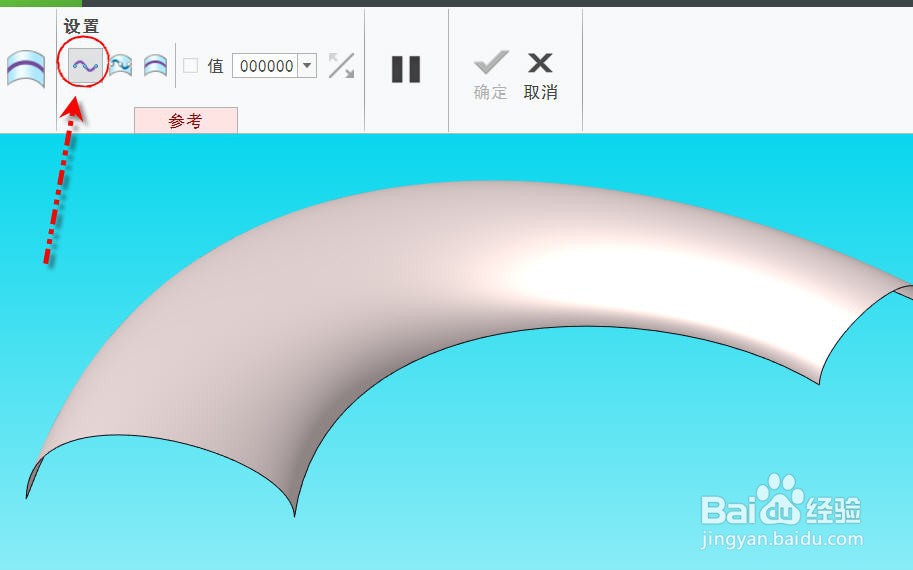913x570 pixels.
Task: Choose the third curved surface option icon
Action: point(155,66)
